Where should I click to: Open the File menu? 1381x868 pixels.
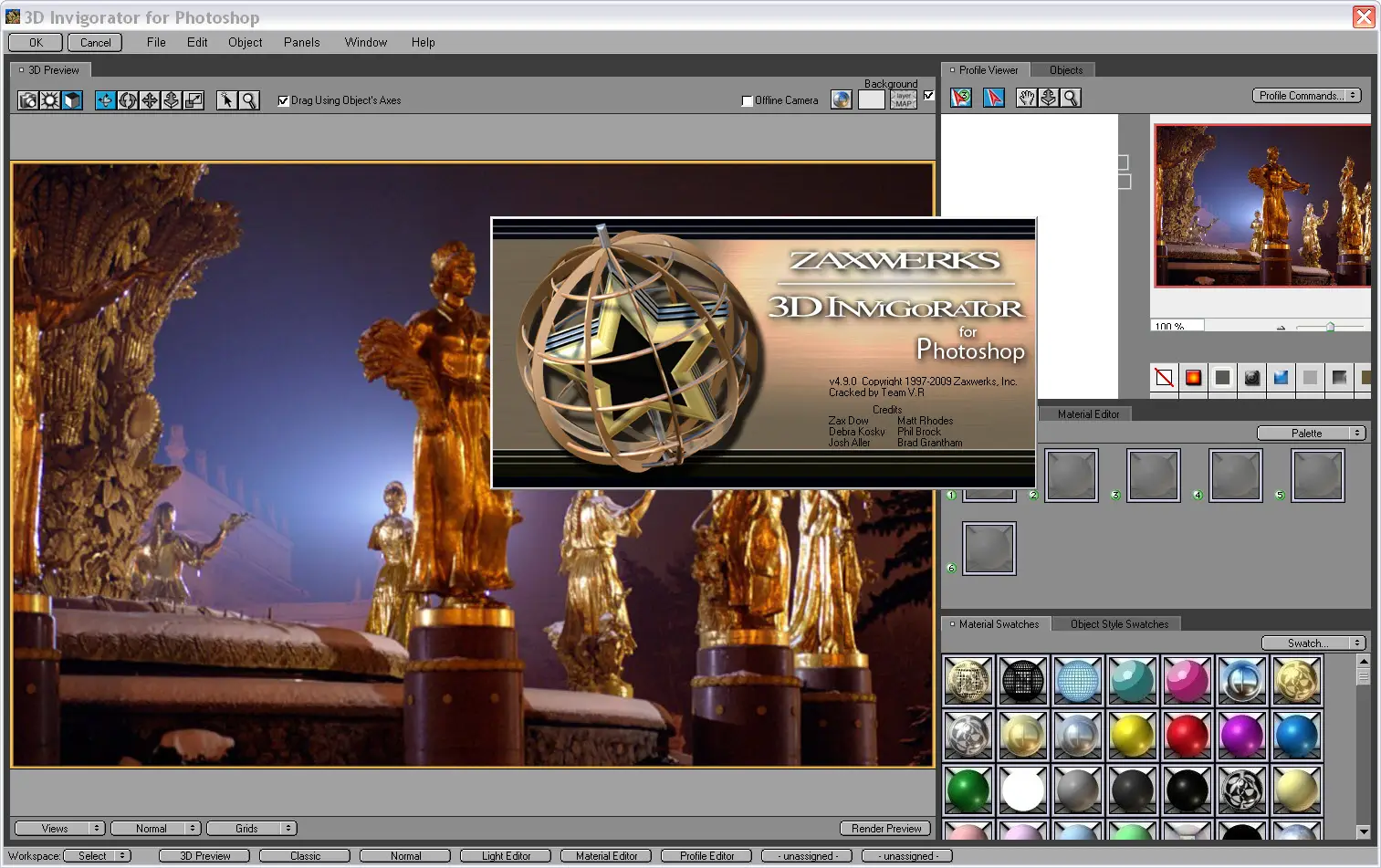(156, 42)
